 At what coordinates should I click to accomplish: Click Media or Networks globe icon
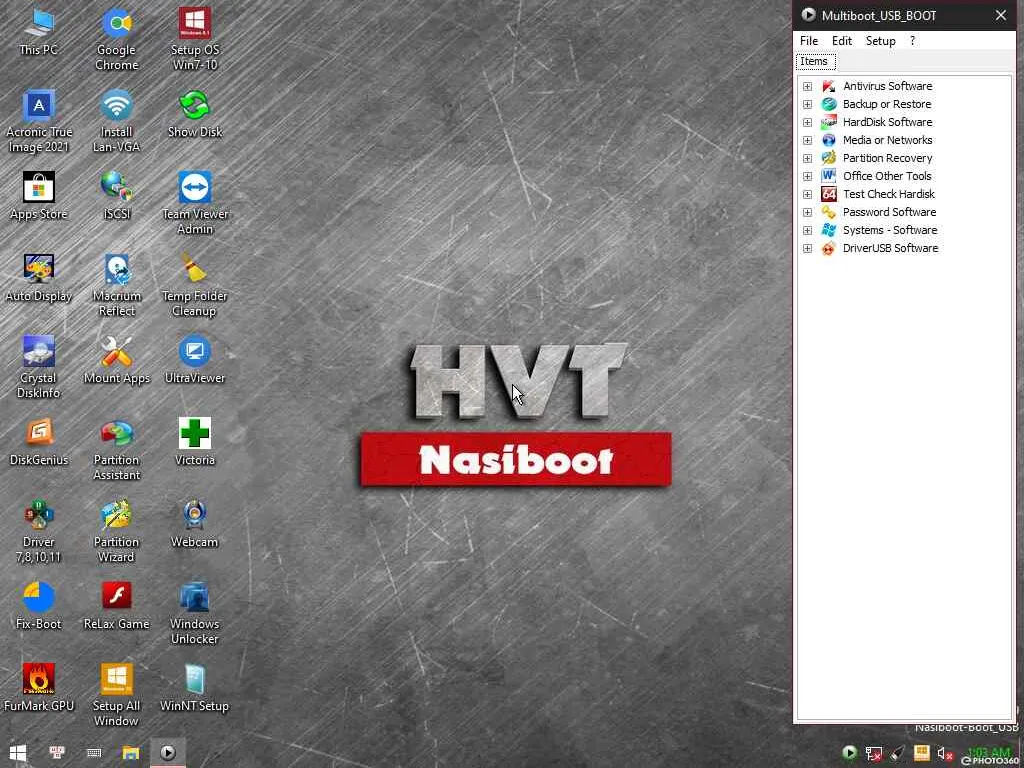[829, 140]
